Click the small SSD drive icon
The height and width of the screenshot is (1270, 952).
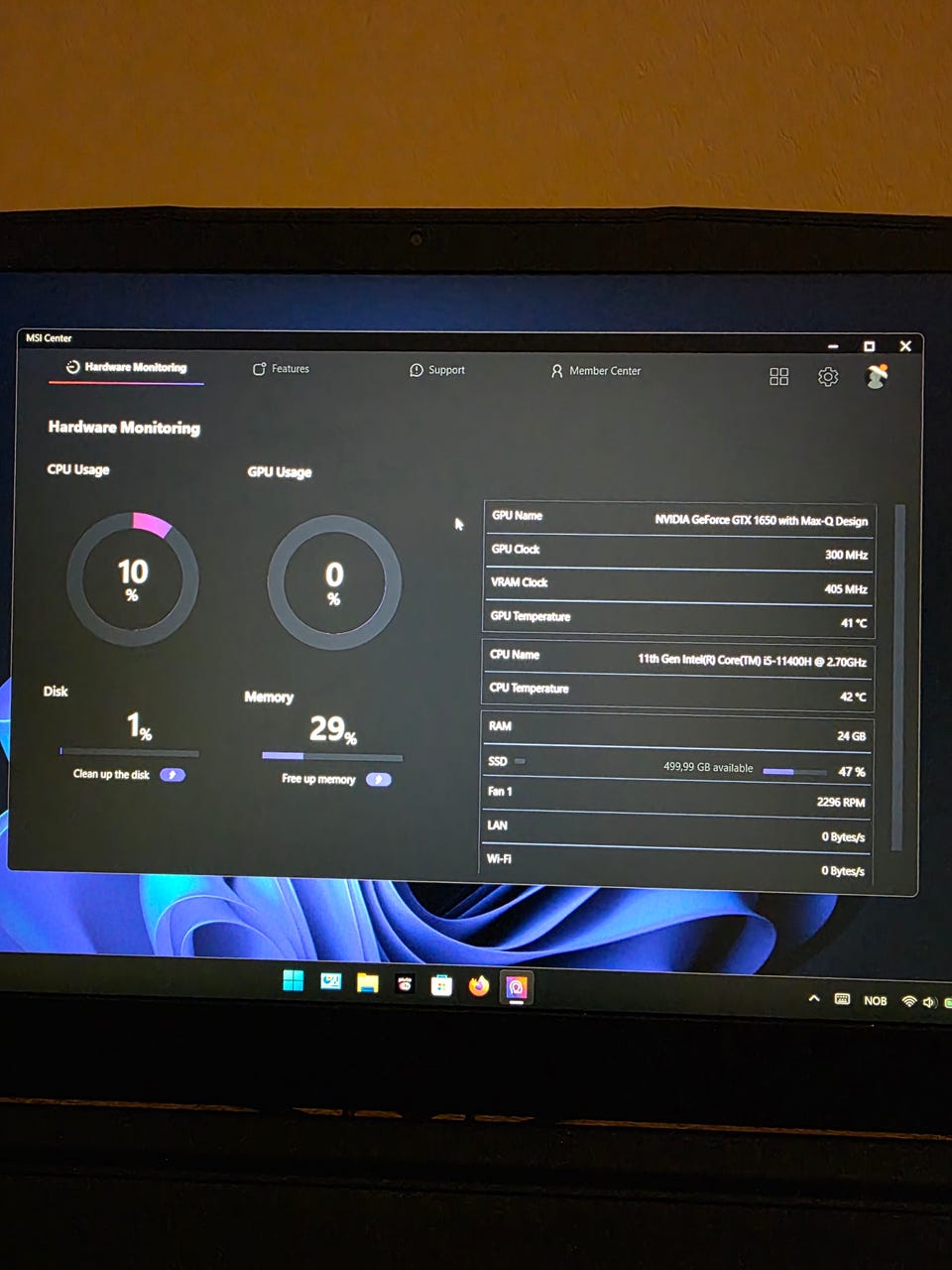520,762
